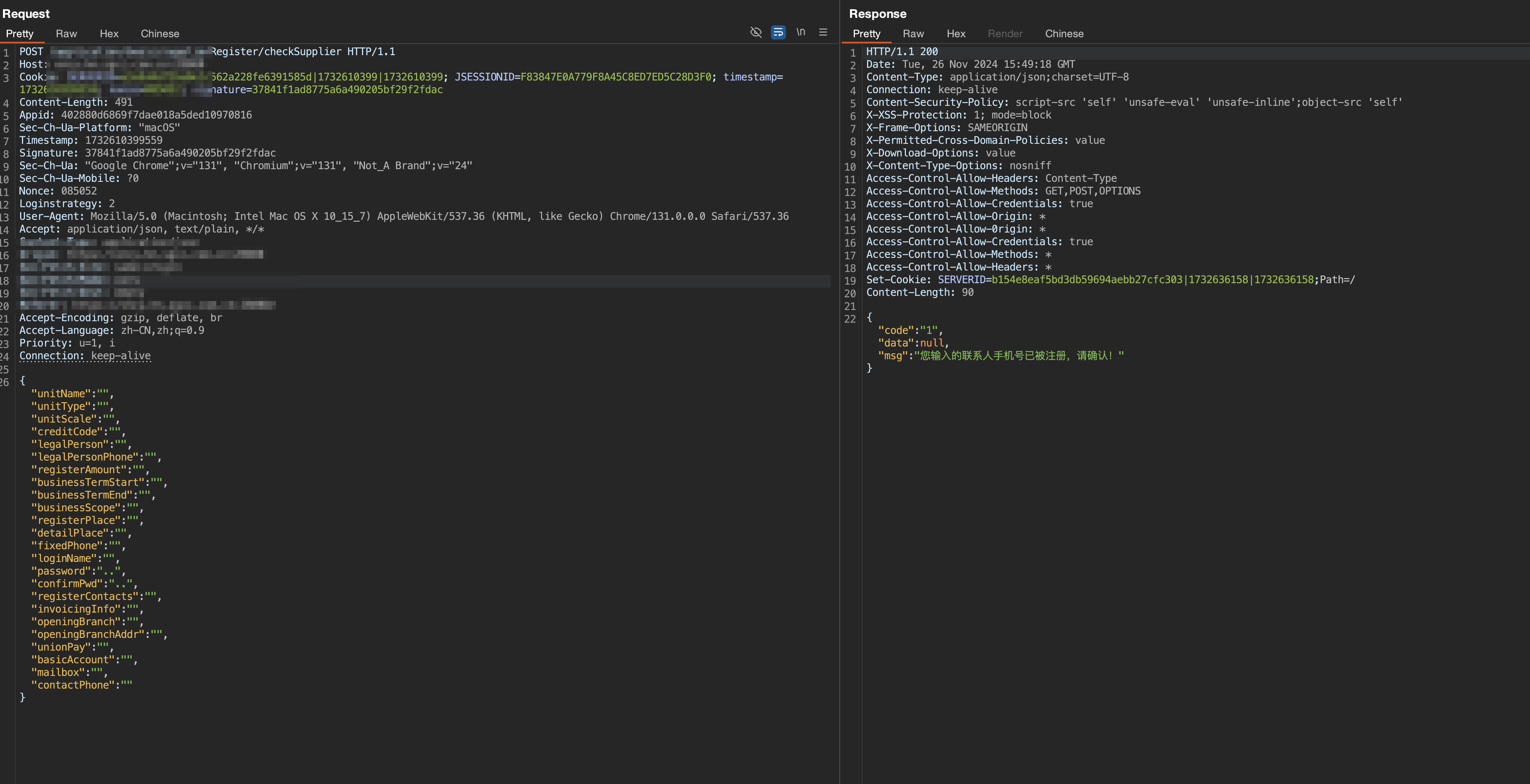Click the Request panel title
Viewport: 1530px width, 784px height.
pyautogui.click(x=26, y=14)
